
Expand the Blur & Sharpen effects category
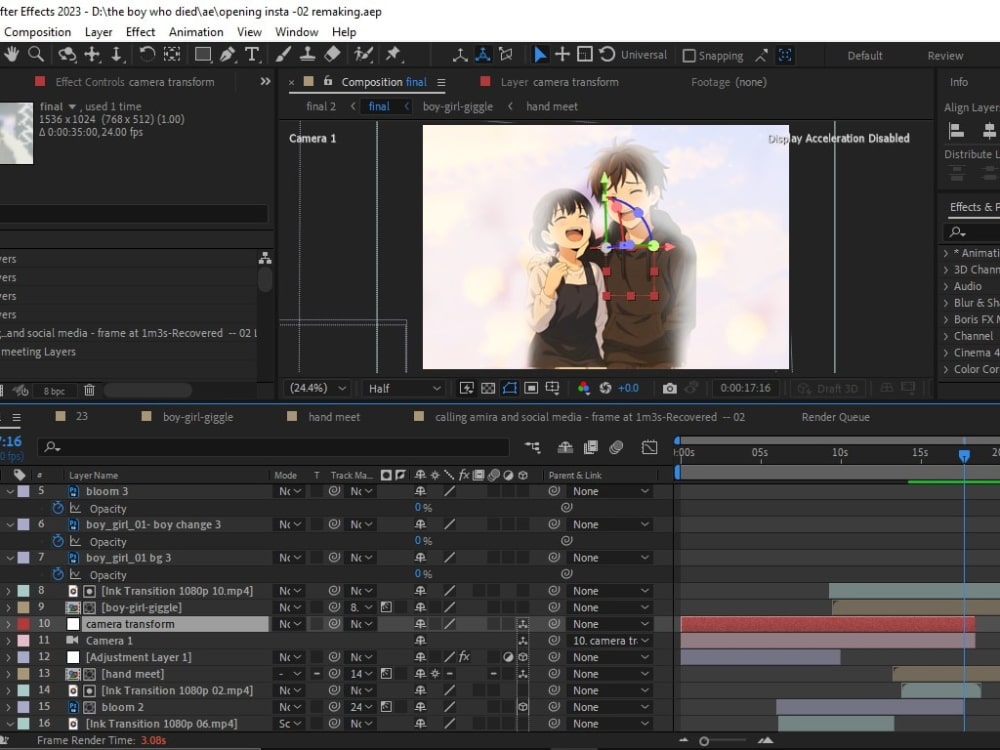(946, 303)
